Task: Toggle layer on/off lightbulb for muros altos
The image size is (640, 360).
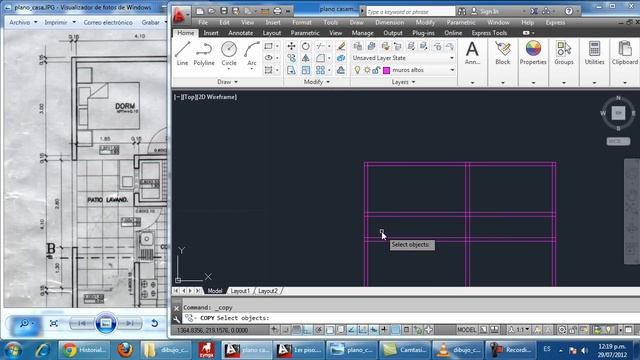Action: tap(358, 70)
